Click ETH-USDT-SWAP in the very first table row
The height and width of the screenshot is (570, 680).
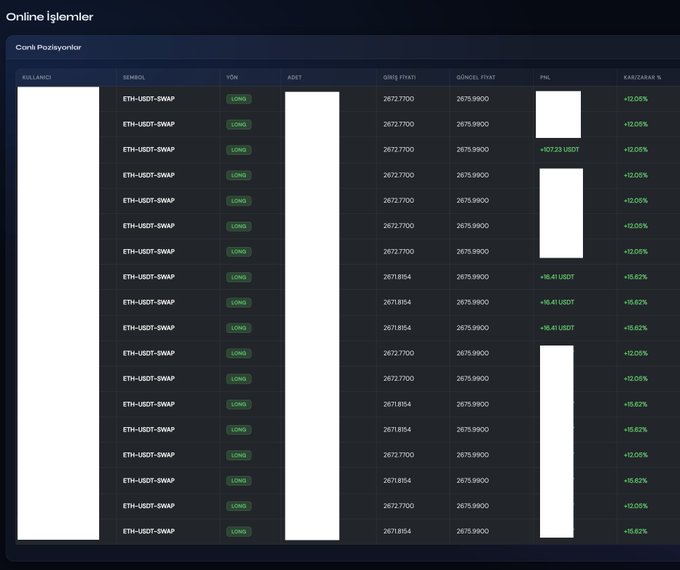click(149, 99)
